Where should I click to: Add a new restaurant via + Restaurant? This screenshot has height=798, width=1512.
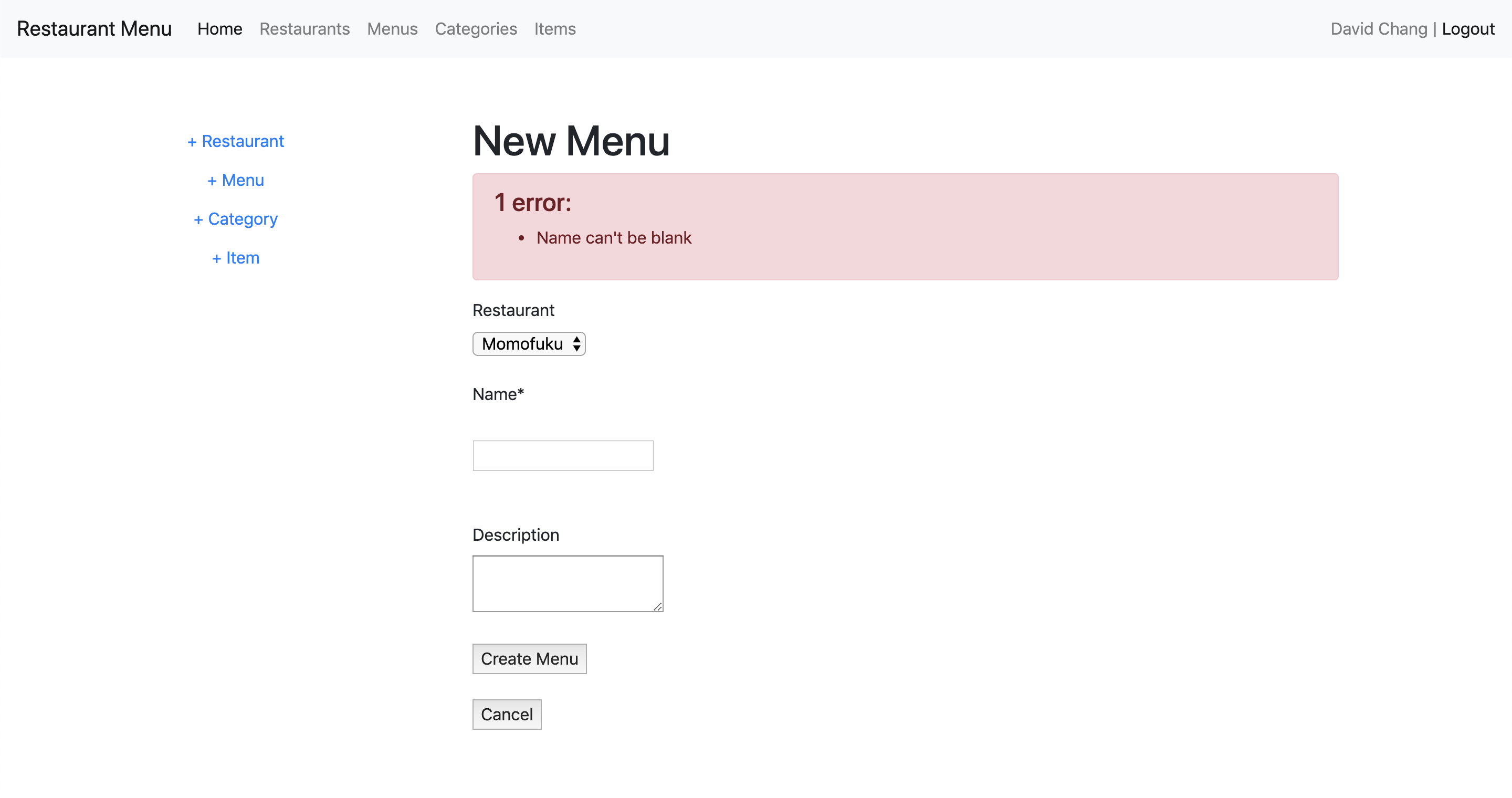point(235,141)
